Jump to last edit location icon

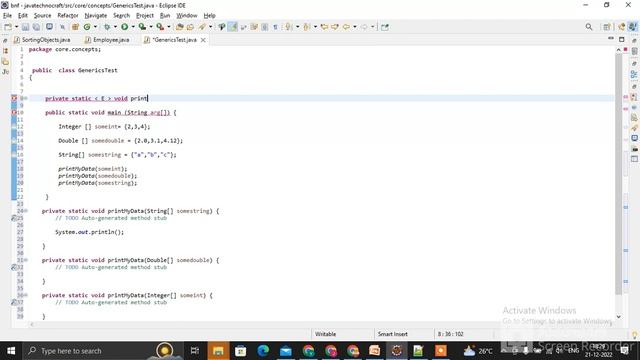tap(324, 27)
